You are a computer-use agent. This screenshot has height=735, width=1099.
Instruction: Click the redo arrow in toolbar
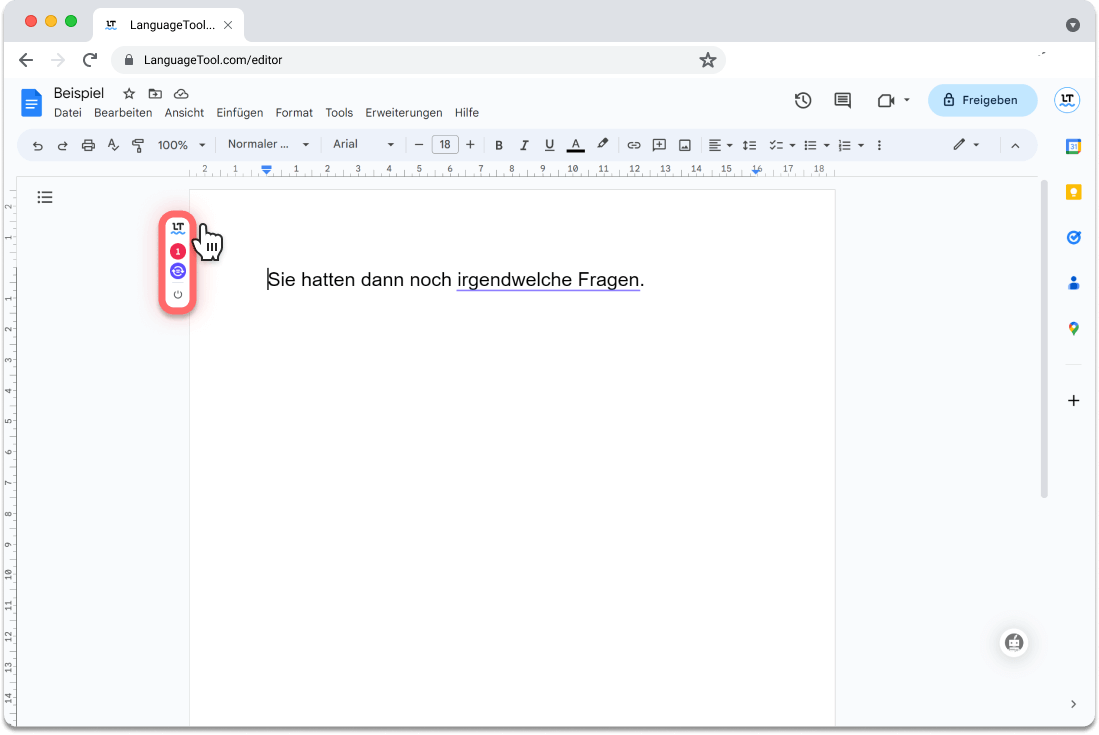tap(62, 145)
